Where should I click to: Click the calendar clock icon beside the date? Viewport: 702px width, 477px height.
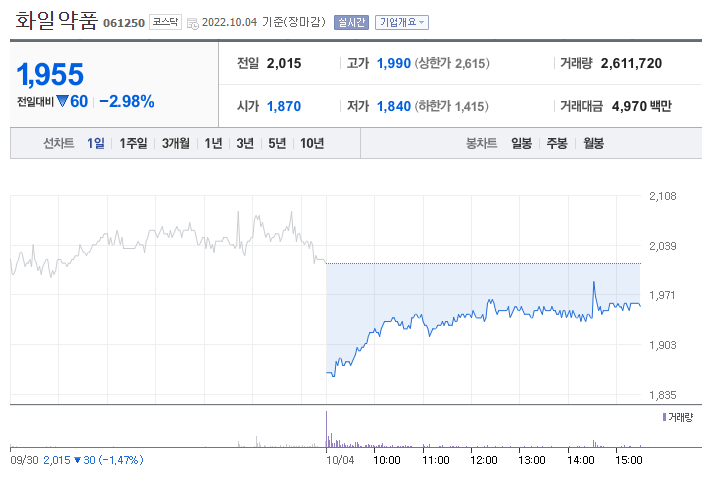[x=193, y=23]
